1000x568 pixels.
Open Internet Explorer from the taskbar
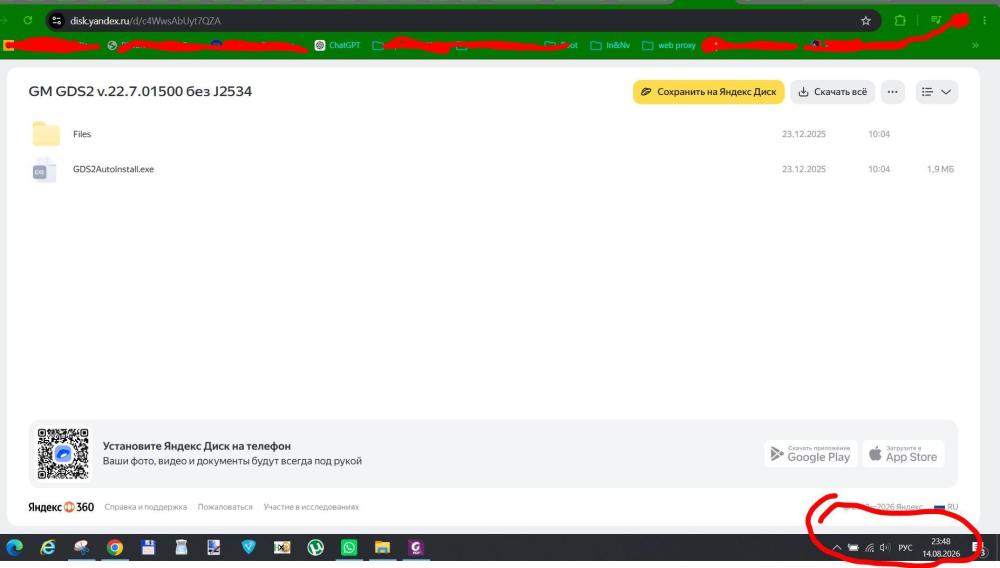[x=48, y=548]
